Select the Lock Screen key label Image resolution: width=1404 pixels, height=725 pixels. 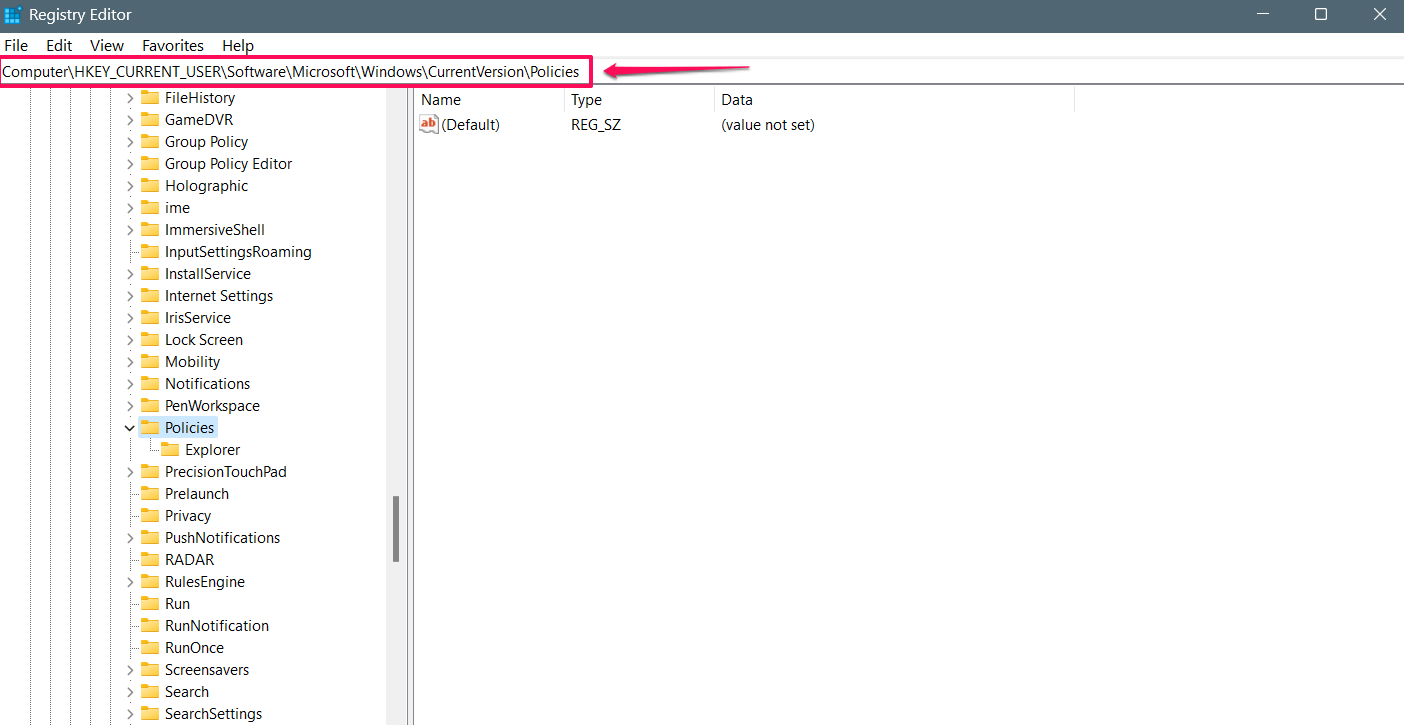pos(204,340)
